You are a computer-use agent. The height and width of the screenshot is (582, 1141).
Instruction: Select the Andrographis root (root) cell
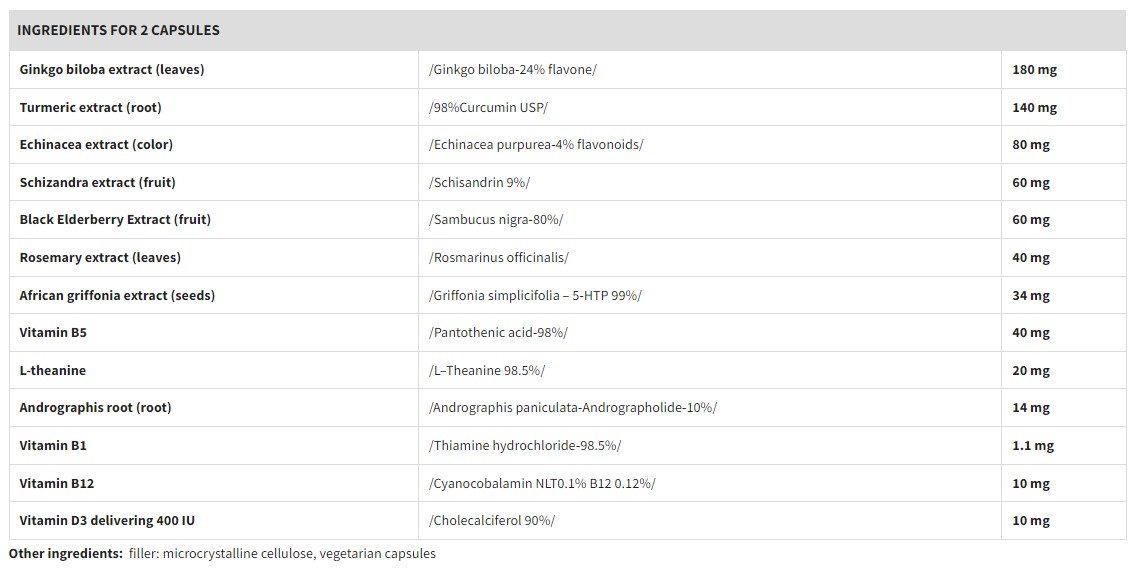click(95, 408)
